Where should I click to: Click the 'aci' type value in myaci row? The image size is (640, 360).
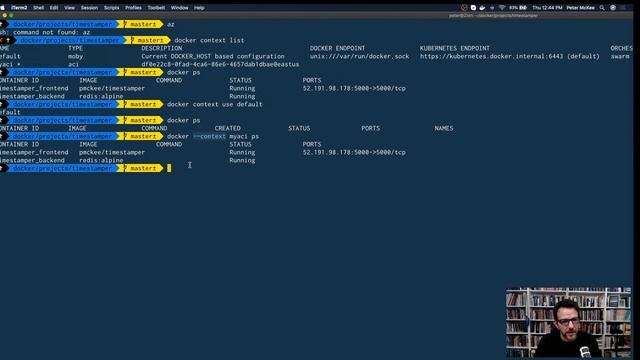tap(73, 64)
